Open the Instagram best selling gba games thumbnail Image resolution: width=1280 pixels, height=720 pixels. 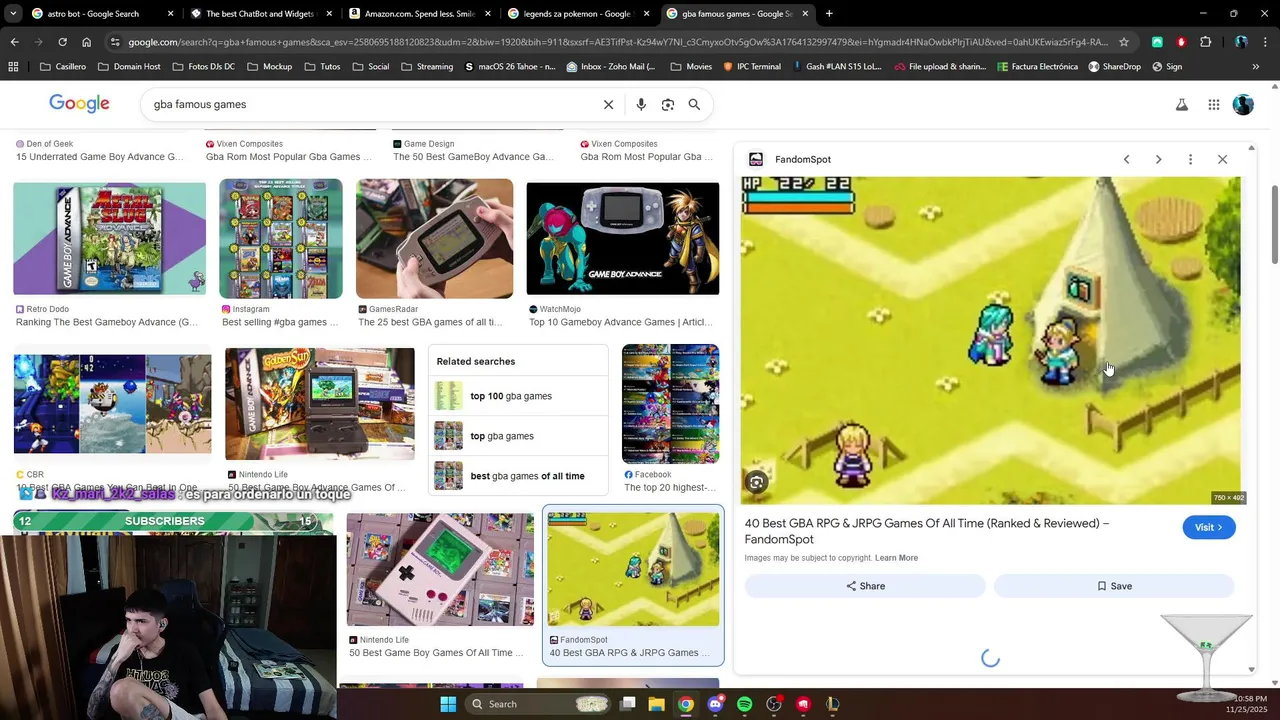point(281,238)
